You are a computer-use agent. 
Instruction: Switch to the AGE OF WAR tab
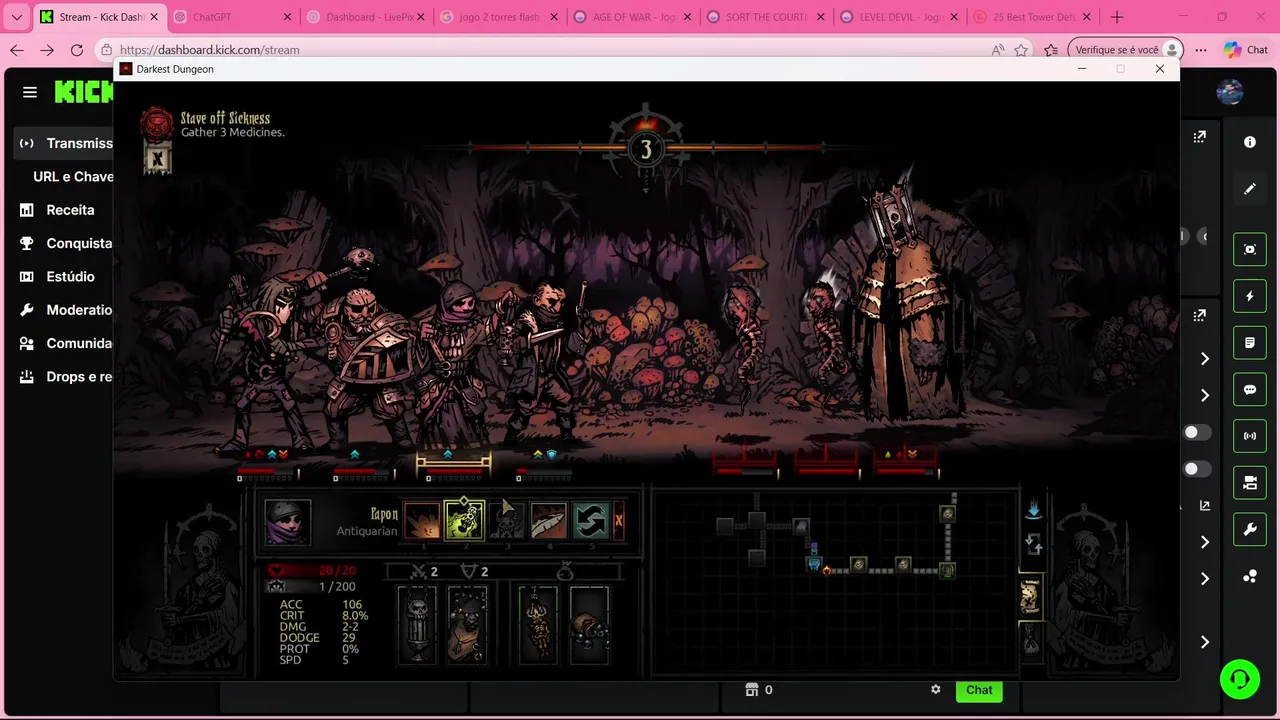pos(634,17)
